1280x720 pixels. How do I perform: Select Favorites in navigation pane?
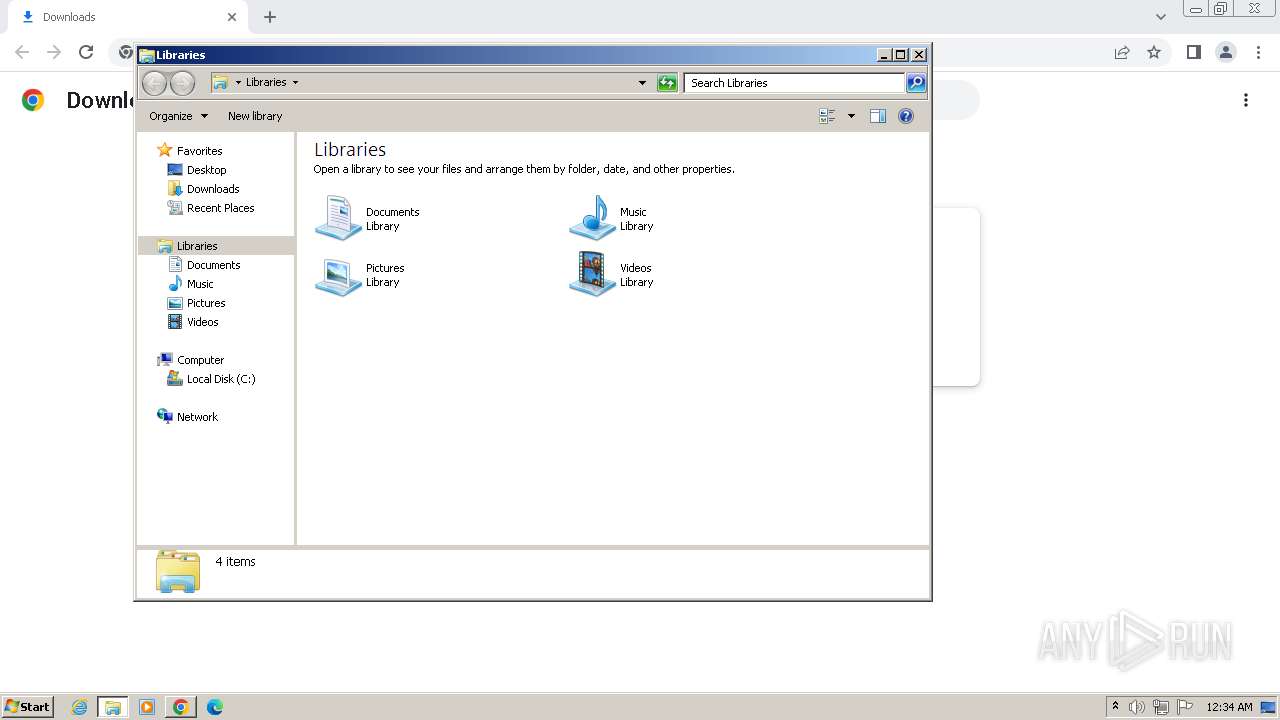[199, 151]
